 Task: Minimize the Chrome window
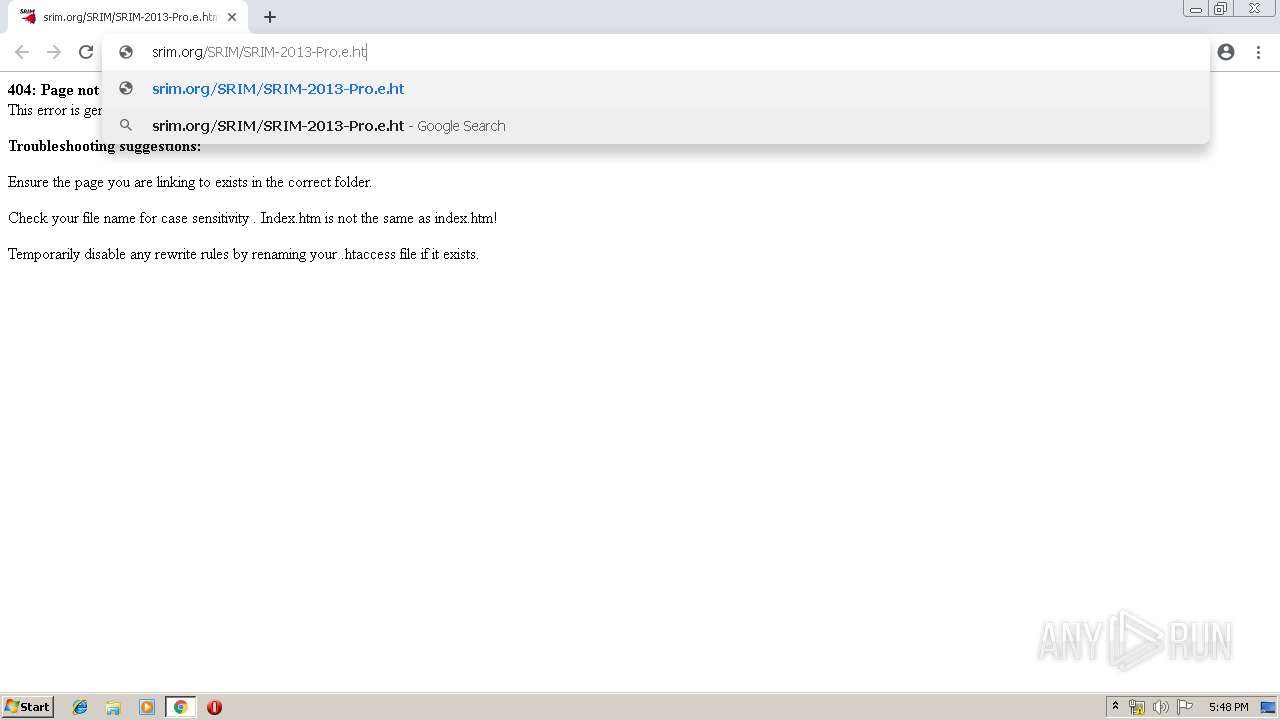point(1196,8)
